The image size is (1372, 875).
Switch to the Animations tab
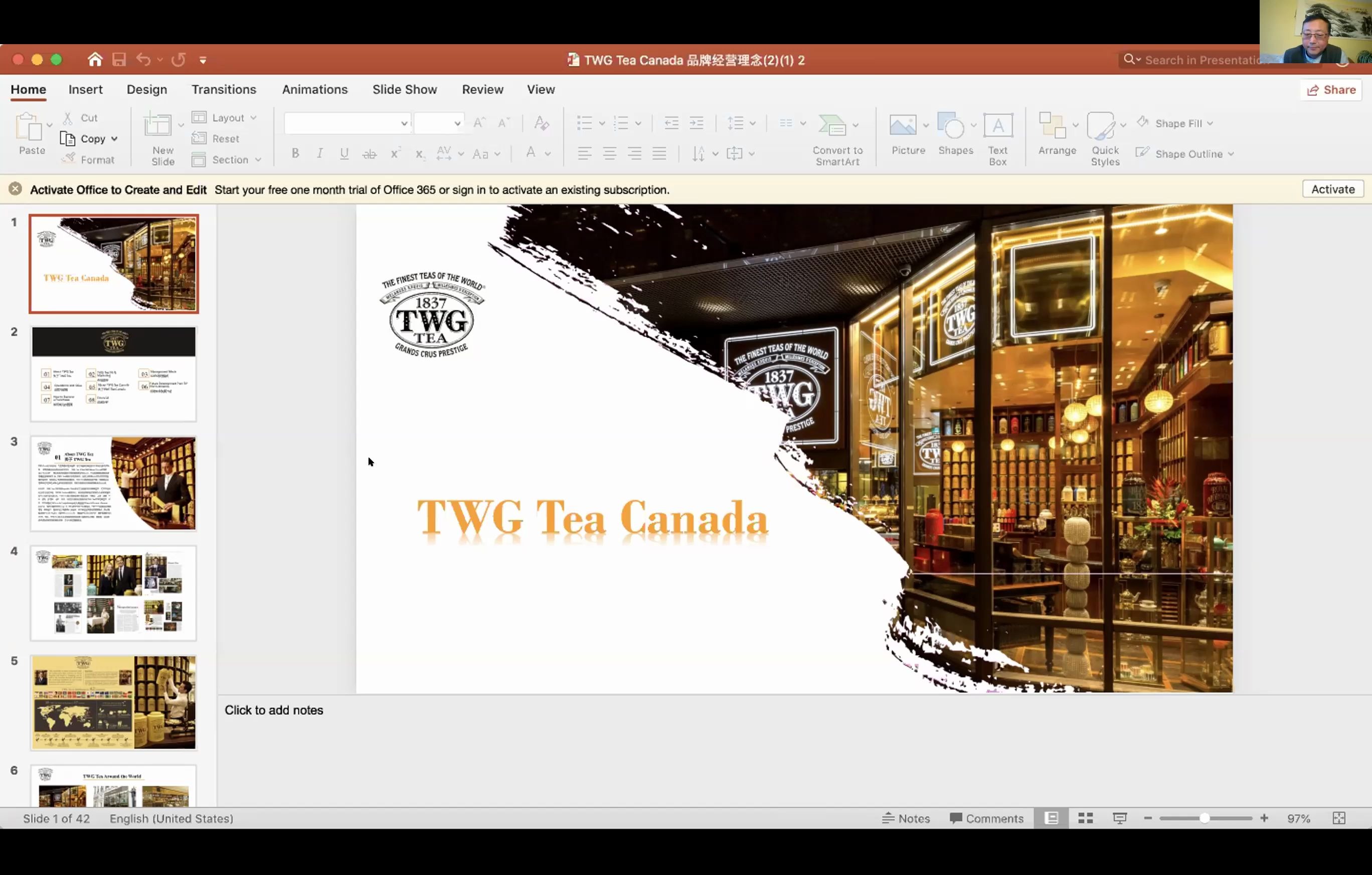click(x=314, y=89)
